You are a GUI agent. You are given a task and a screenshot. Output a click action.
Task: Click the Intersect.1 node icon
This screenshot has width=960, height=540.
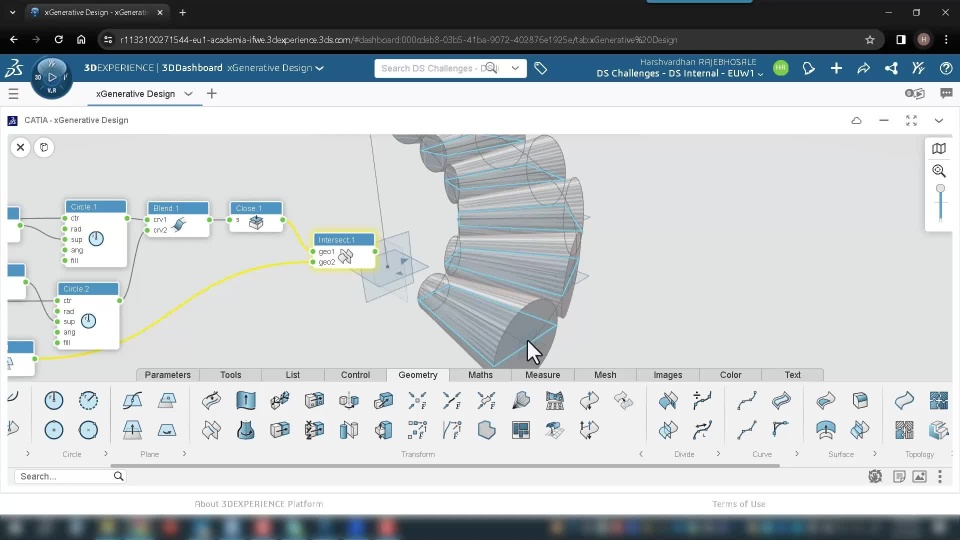pyautogui.click(x=346, y=257)
